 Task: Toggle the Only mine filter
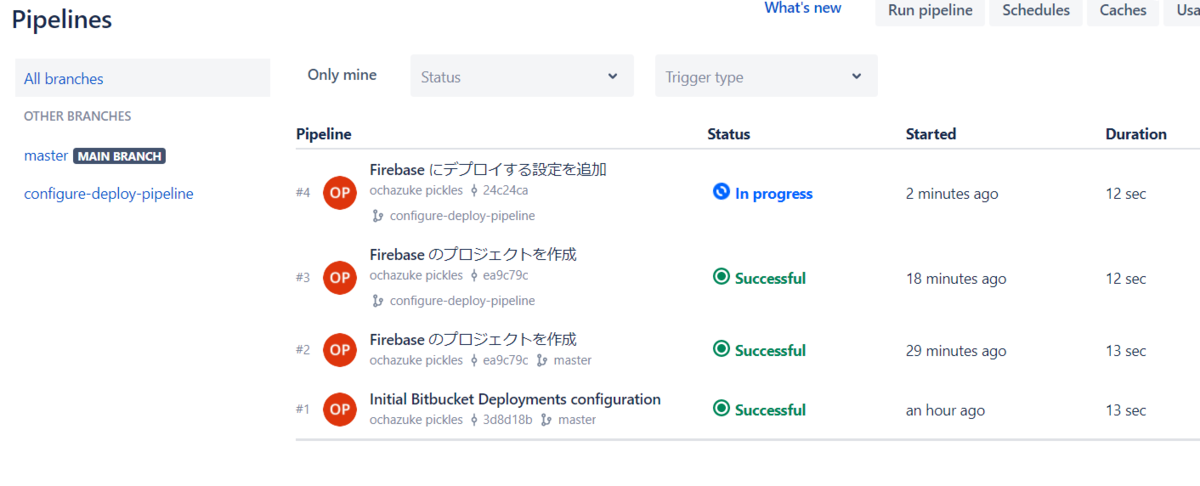tap(342, 75)
